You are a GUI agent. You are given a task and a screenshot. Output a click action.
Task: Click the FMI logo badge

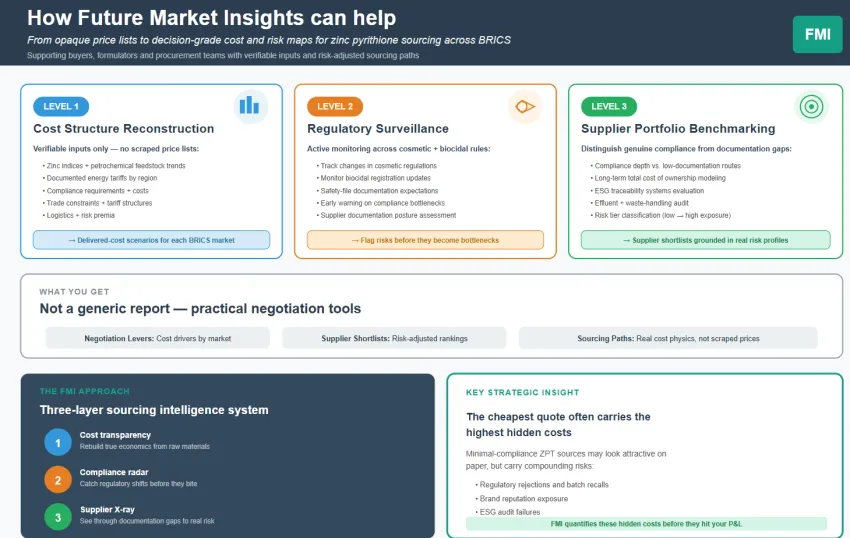817,34
